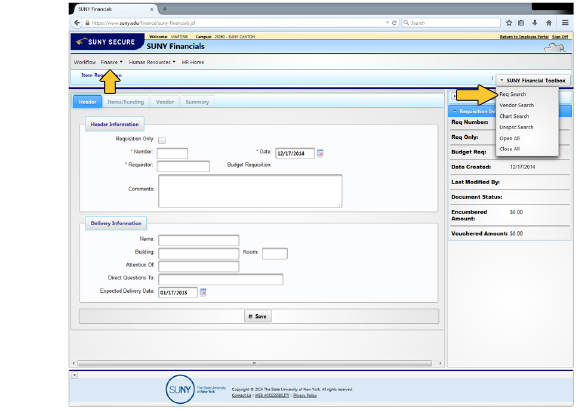Screen dimensions: 580x410
Task: Open the browser downloads arrow icon
Action: coord(535,23)
